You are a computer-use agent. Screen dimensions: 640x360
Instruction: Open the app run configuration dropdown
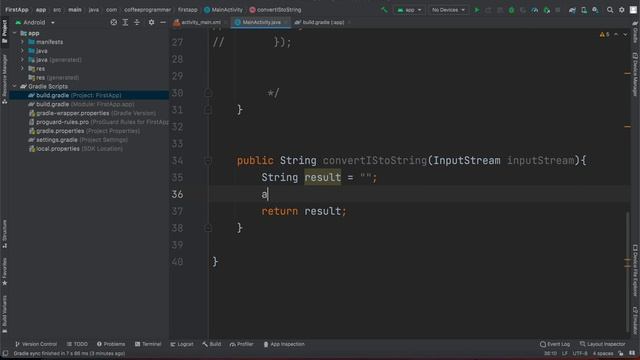click(409, 10)
